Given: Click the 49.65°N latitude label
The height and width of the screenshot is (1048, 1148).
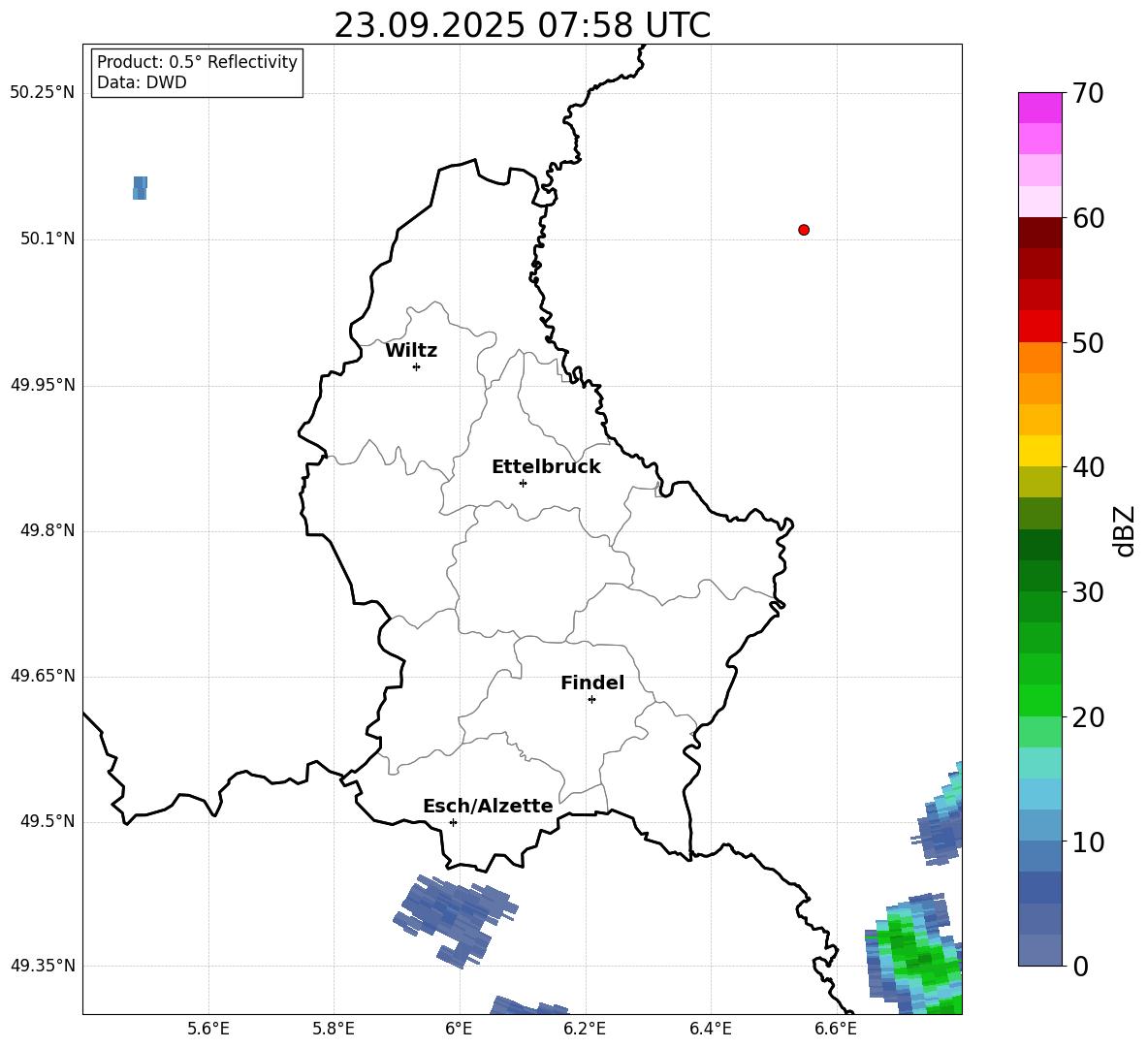Looking at the screenshot, I should pos(43,676).
